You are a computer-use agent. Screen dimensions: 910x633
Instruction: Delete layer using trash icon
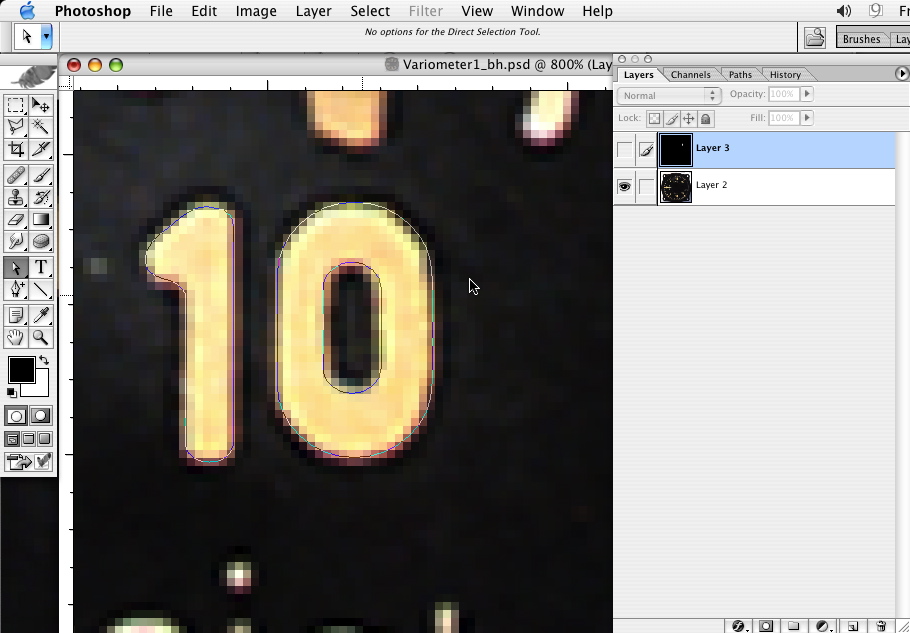coord(881,626)
